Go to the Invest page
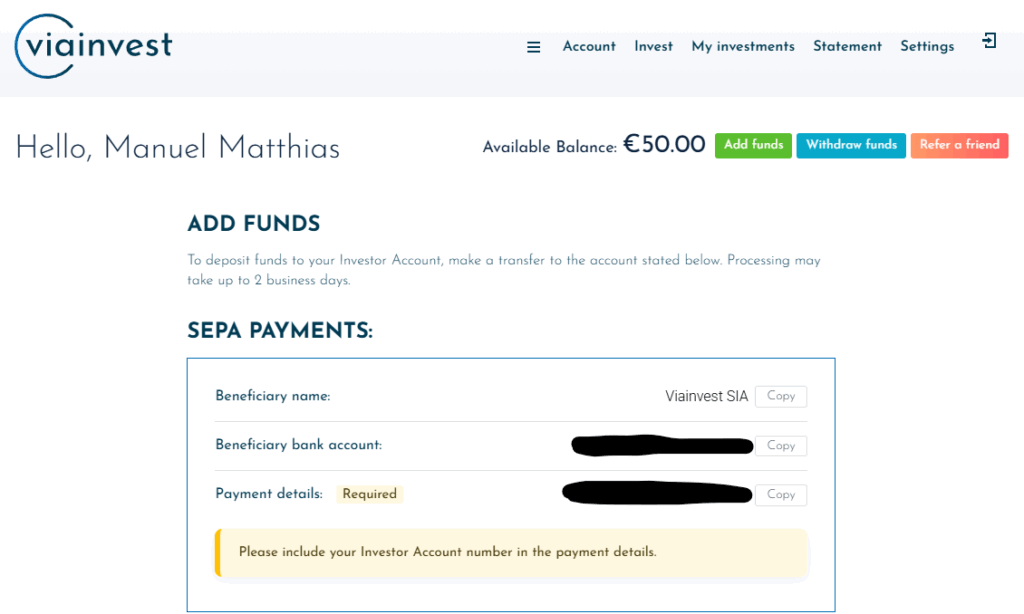The image size is (1024, 614). click(x=653, y=47)
